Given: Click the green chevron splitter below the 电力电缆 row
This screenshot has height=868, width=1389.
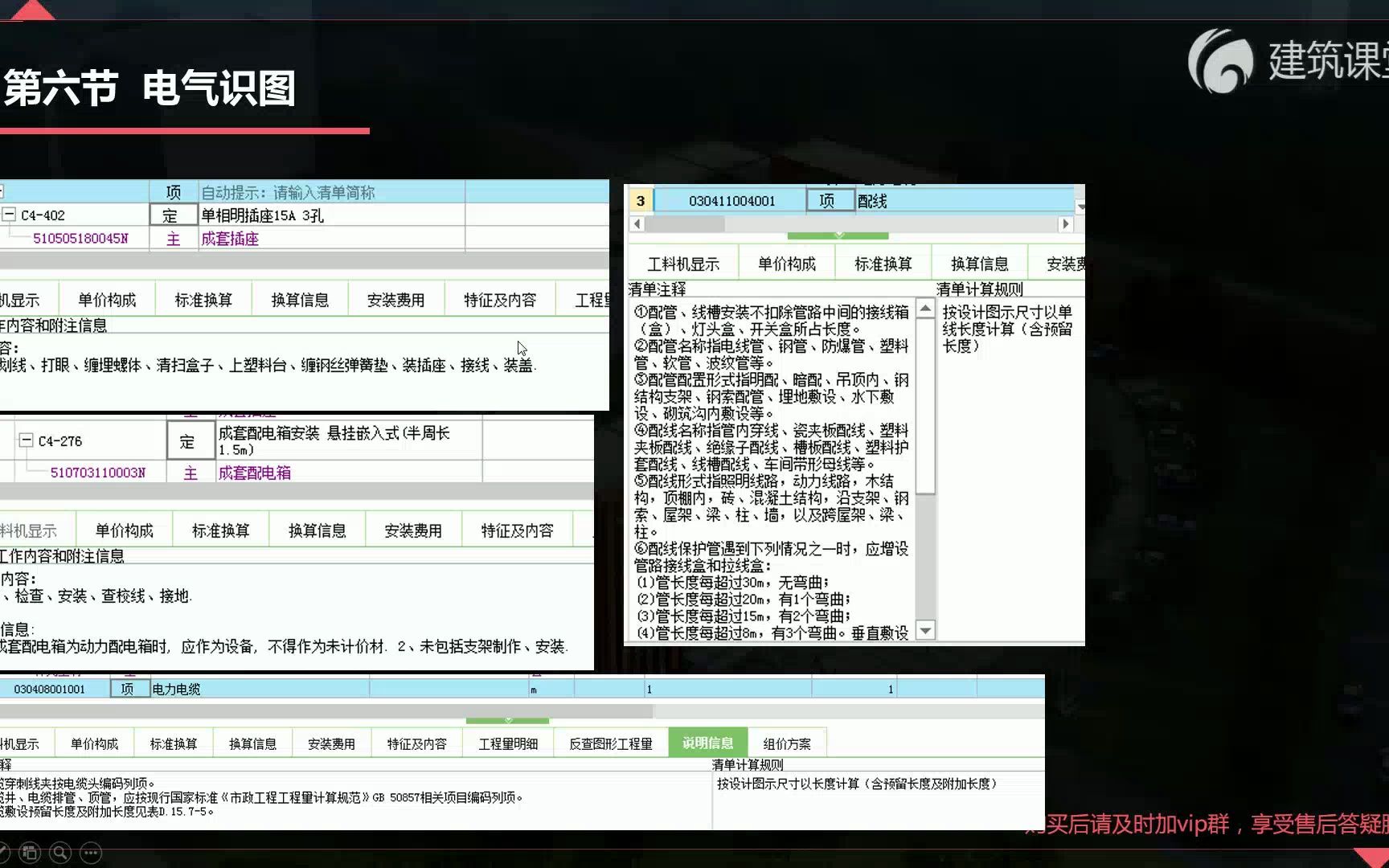Looking at the screenshot, I should click(x=507, y=722).
